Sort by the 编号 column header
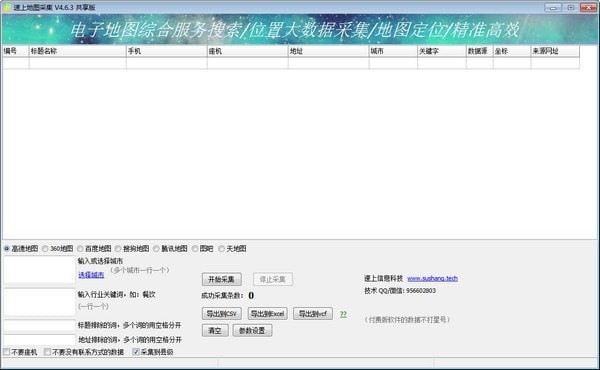 point(15,51)
